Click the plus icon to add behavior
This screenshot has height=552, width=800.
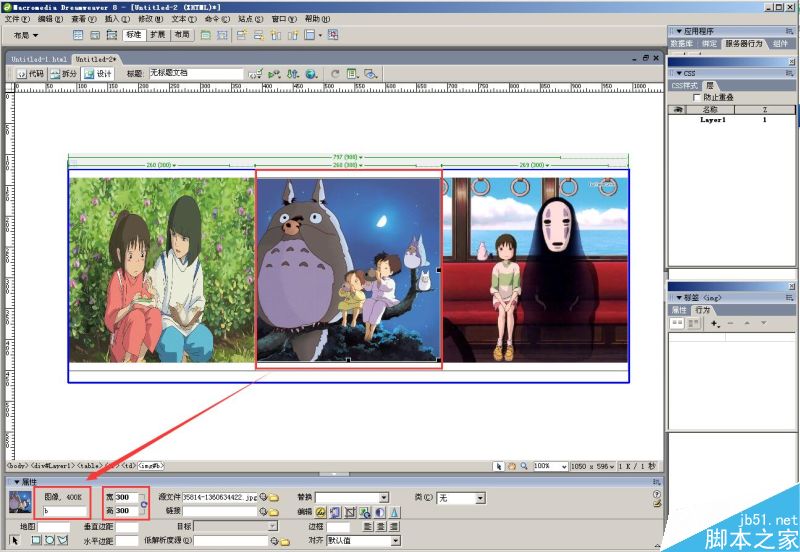tap(714, 325)
